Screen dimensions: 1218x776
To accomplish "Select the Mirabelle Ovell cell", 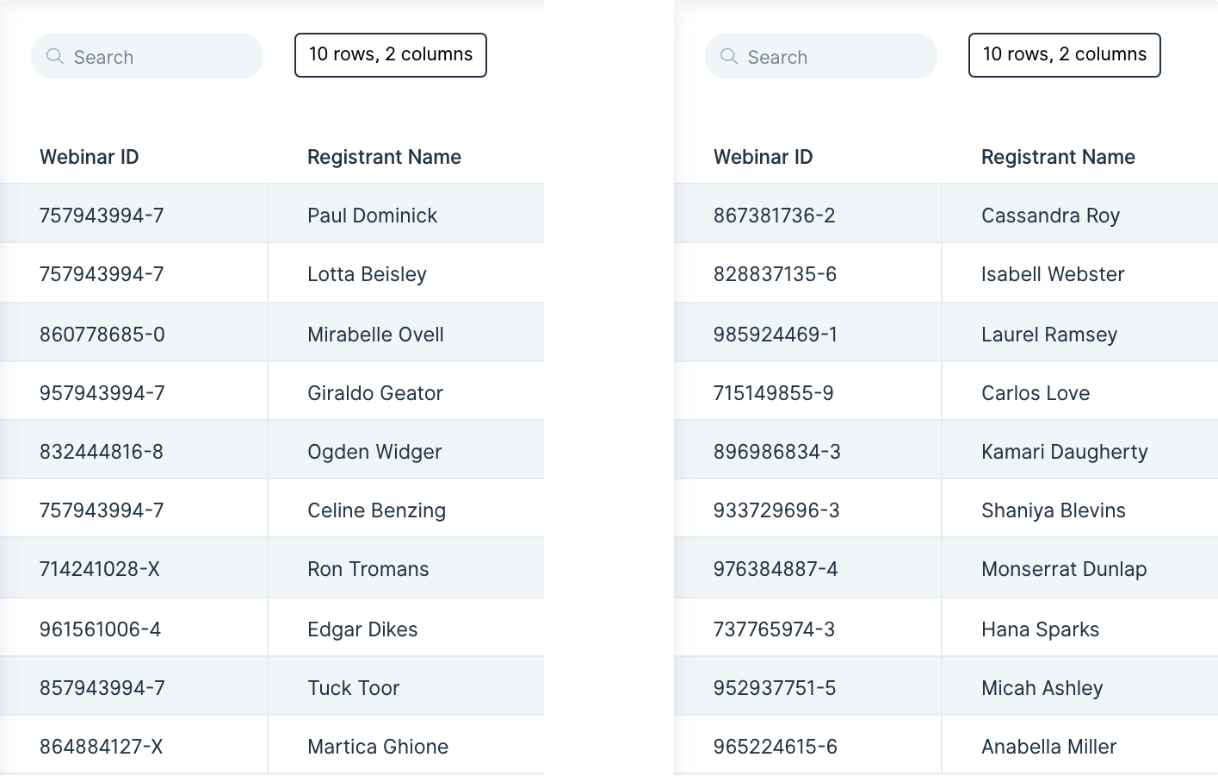I will 406,334.
